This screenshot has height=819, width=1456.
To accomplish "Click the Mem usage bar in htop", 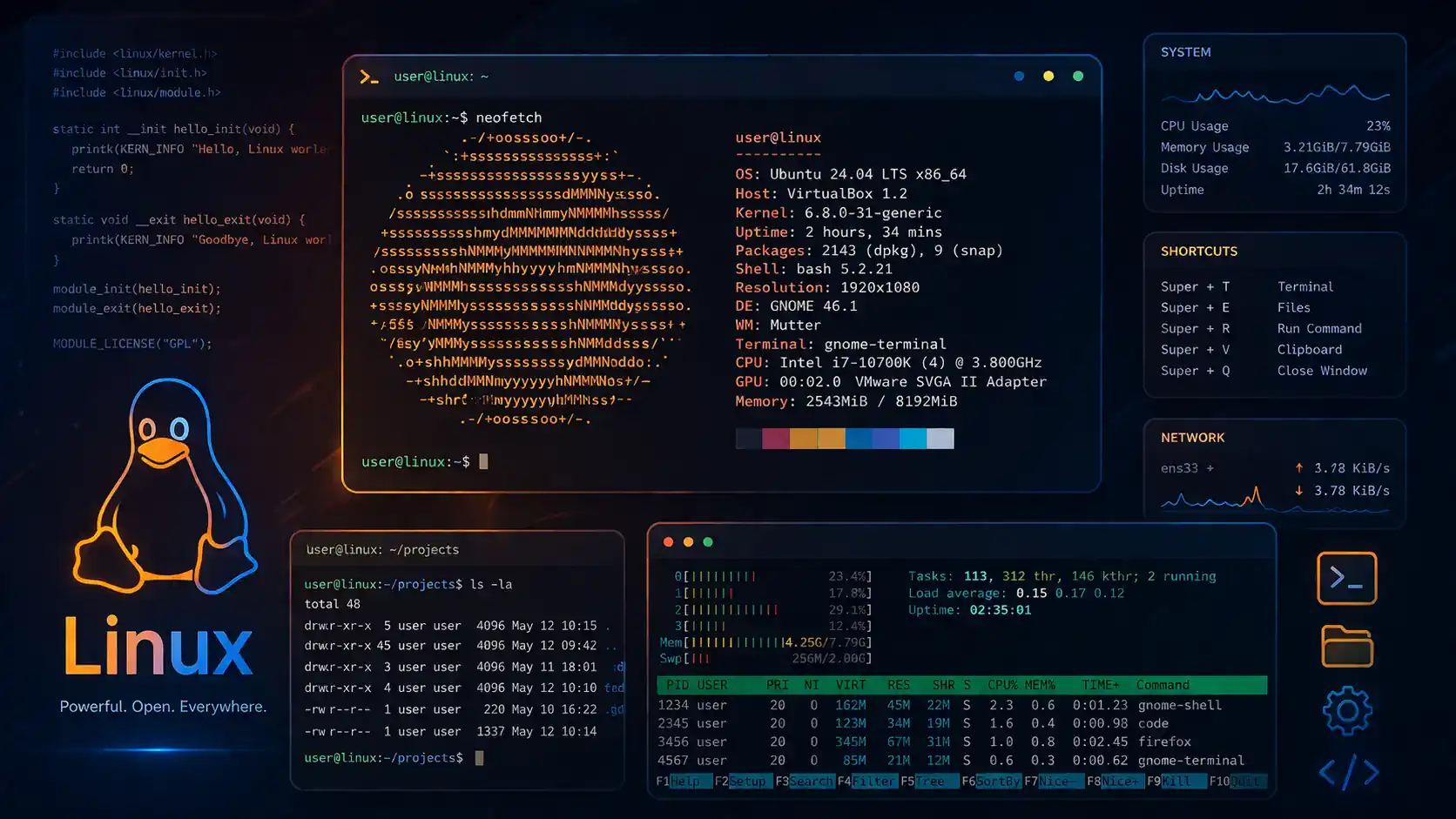I will (x=765, y=642).
